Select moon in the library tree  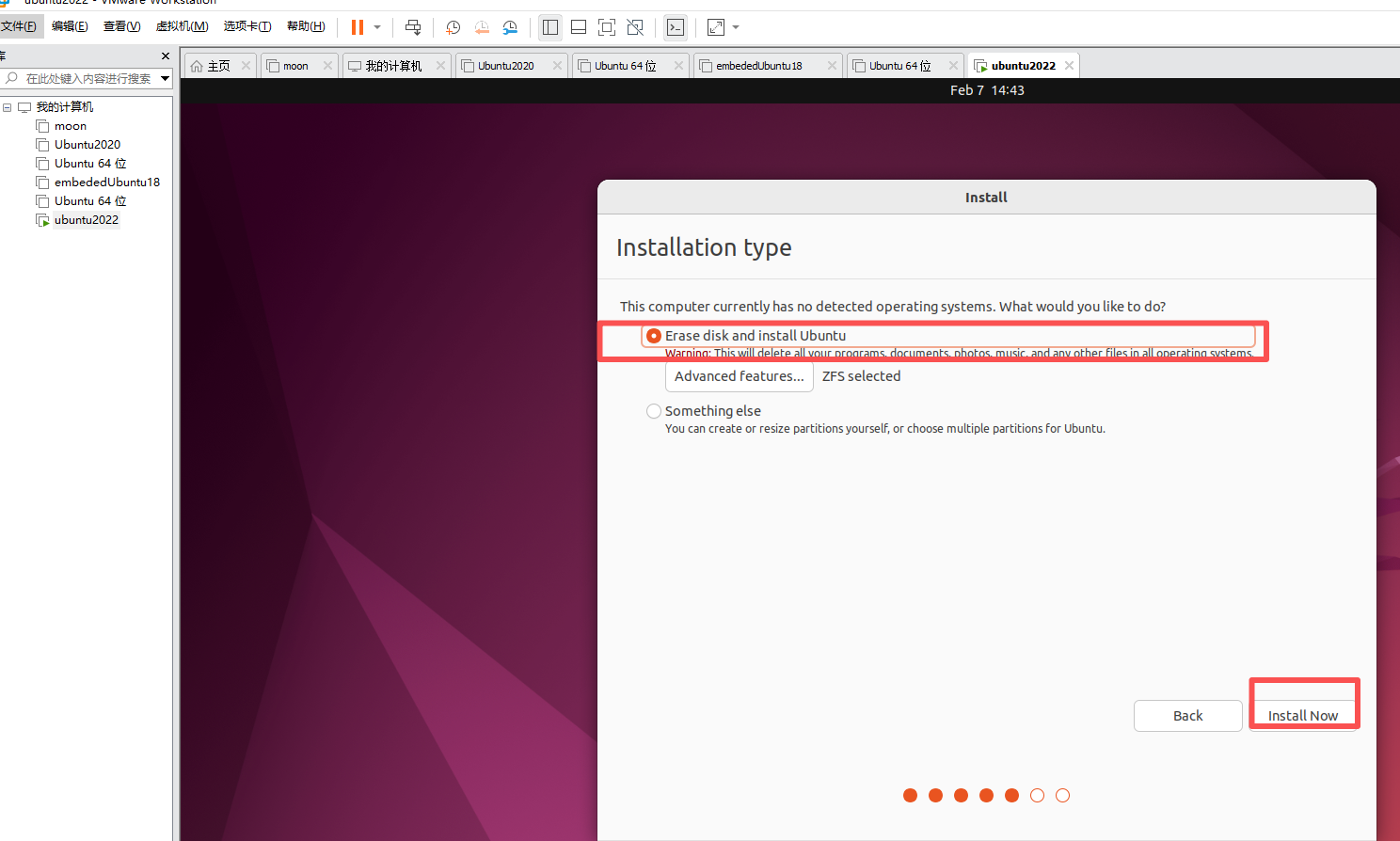[71, 126]
